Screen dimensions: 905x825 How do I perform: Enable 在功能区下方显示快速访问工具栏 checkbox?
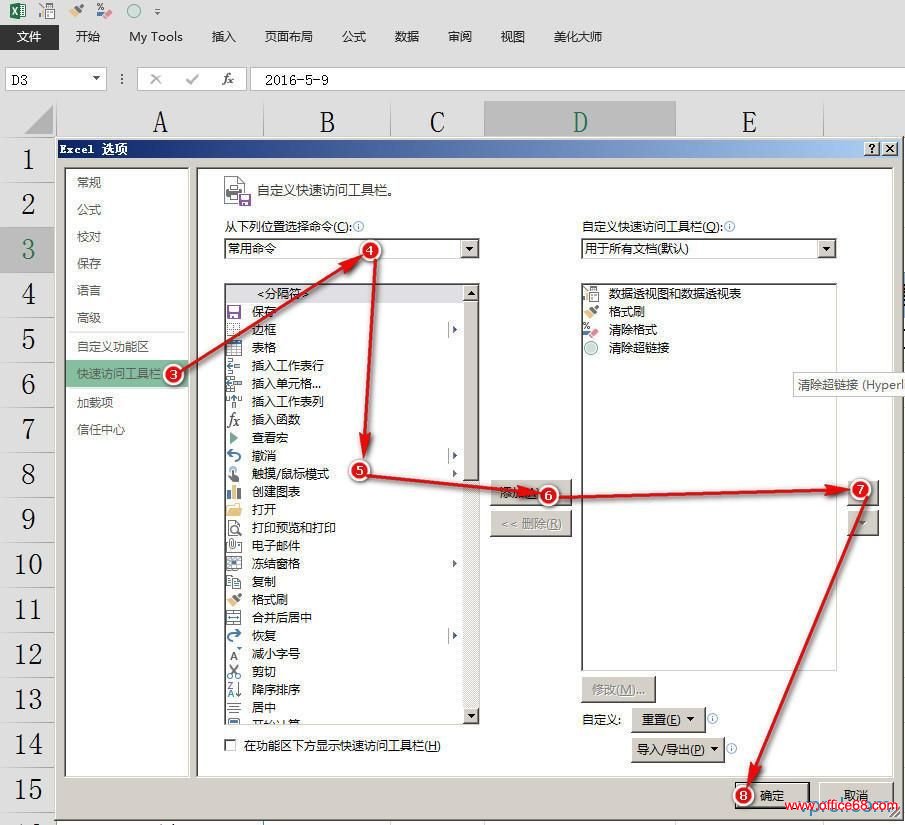231,746
